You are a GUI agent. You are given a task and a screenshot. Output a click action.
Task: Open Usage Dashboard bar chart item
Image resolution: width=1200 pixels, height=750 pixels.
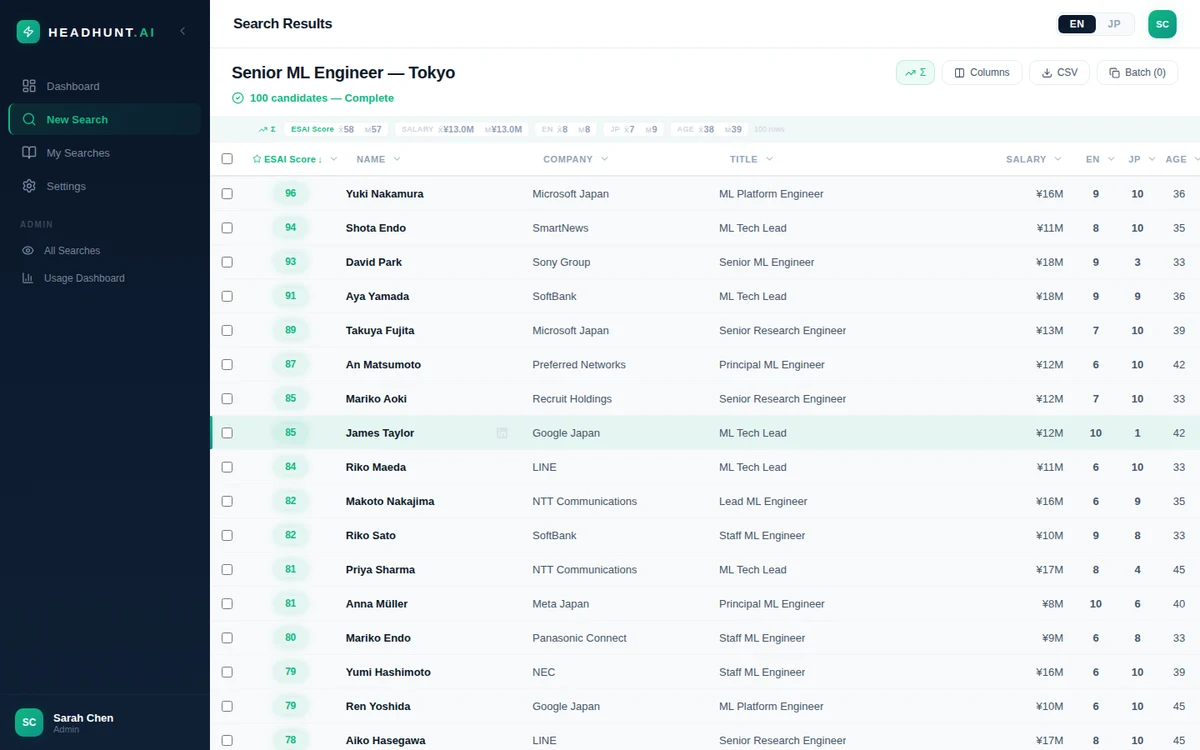coord(28,278)
